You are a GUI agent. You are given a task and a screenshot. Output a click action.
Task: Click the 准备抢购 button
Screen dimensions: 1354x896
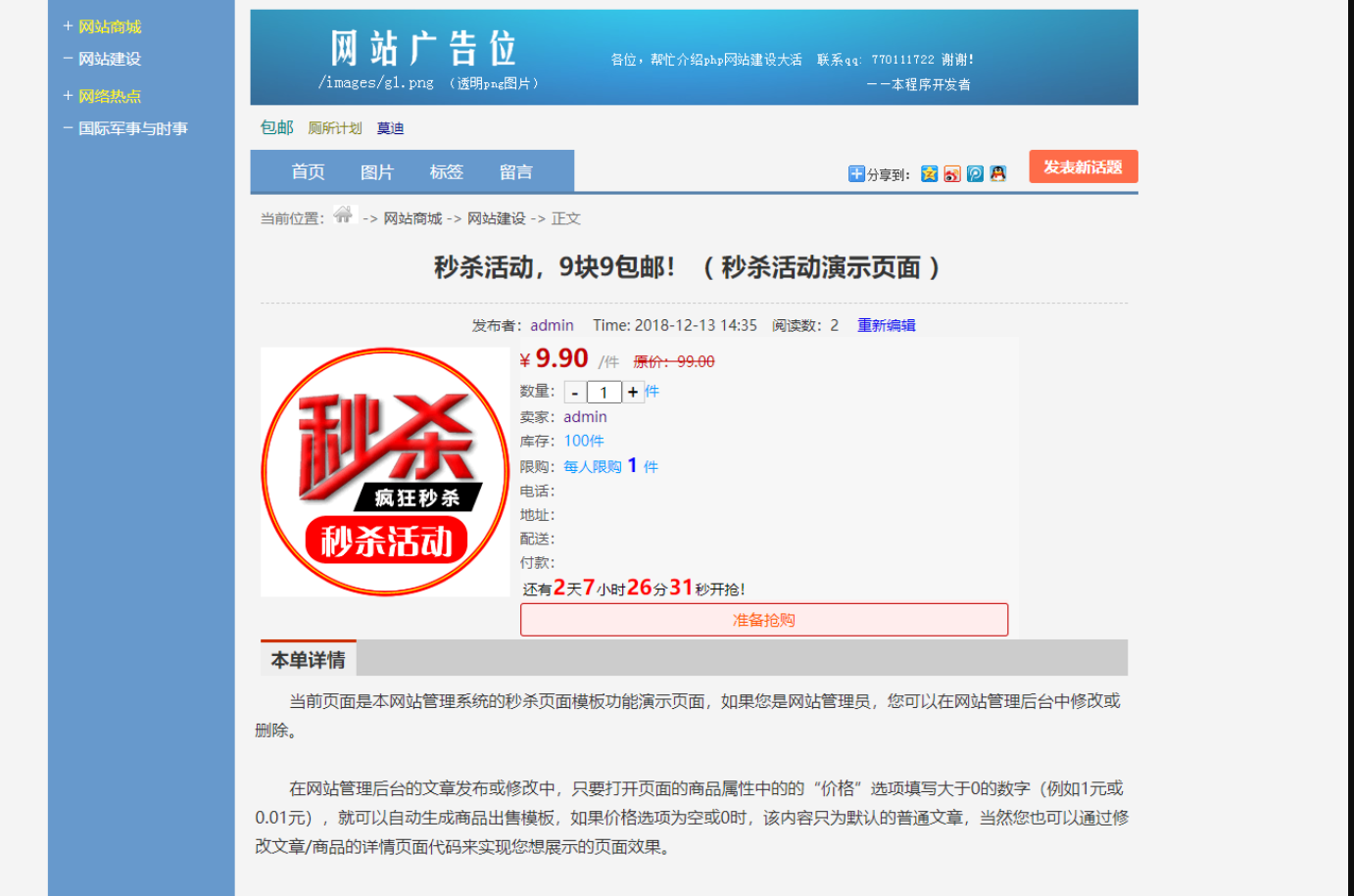tap(763, 620)
